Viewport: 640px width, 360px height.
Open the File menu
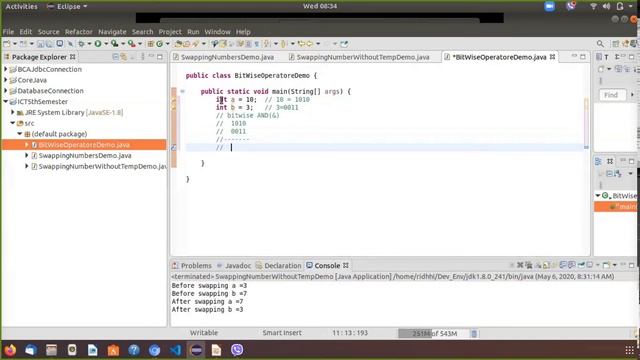point(8,32)
